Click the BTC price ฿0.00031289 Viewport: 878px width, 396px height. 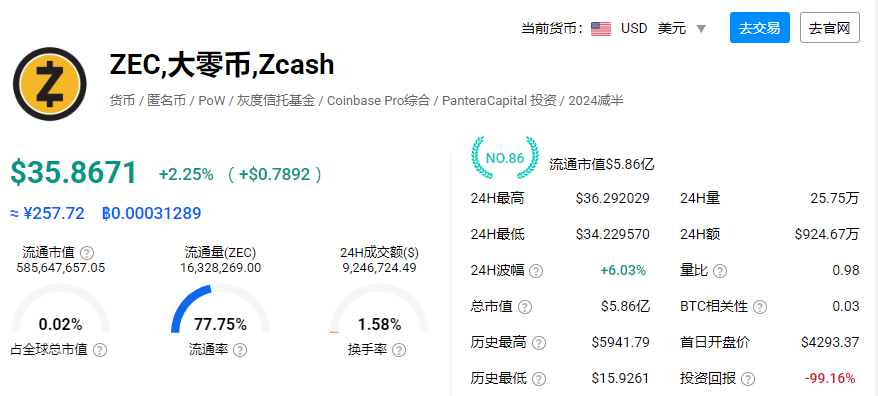[151, 213]
